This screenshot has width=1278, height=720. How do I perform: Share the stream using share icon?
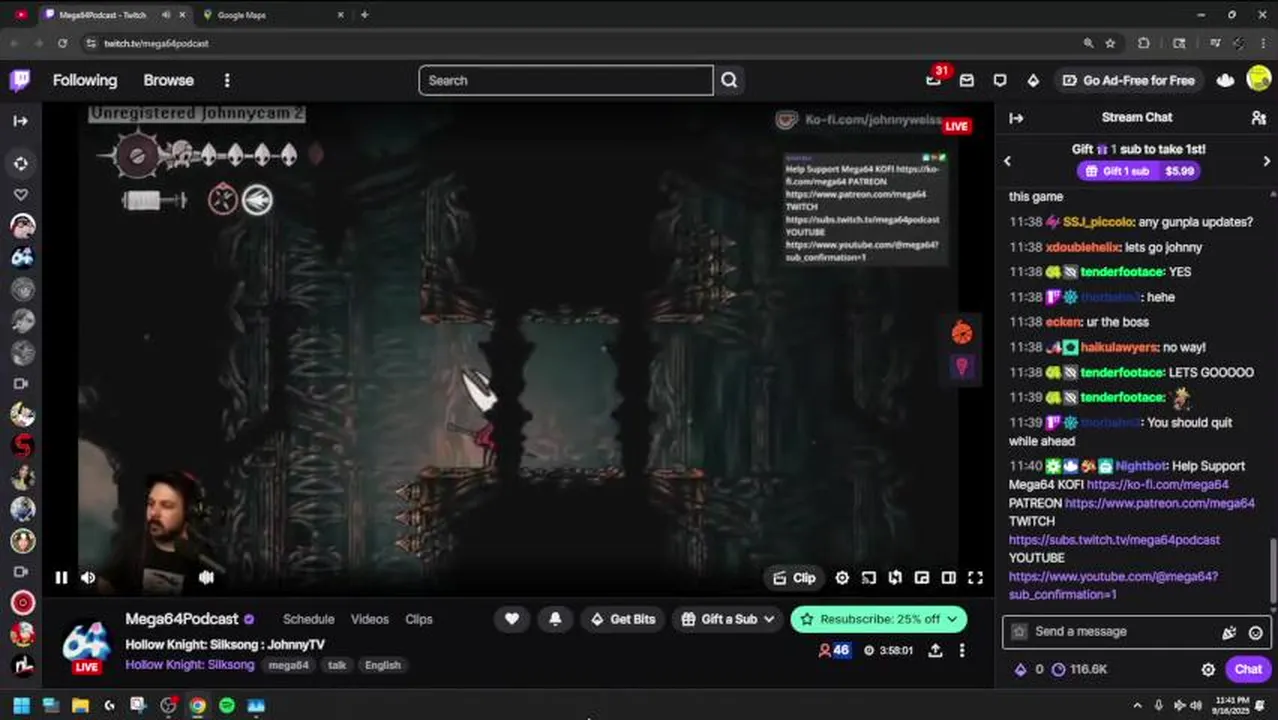coord(935,651)
